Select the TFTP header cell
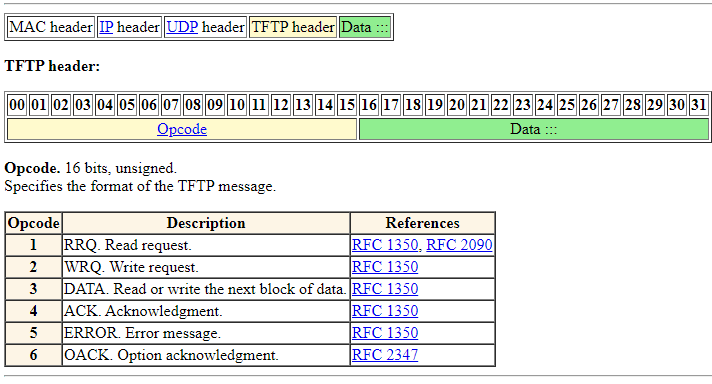This screenshot has width=712, height=384. click(293, 27)
